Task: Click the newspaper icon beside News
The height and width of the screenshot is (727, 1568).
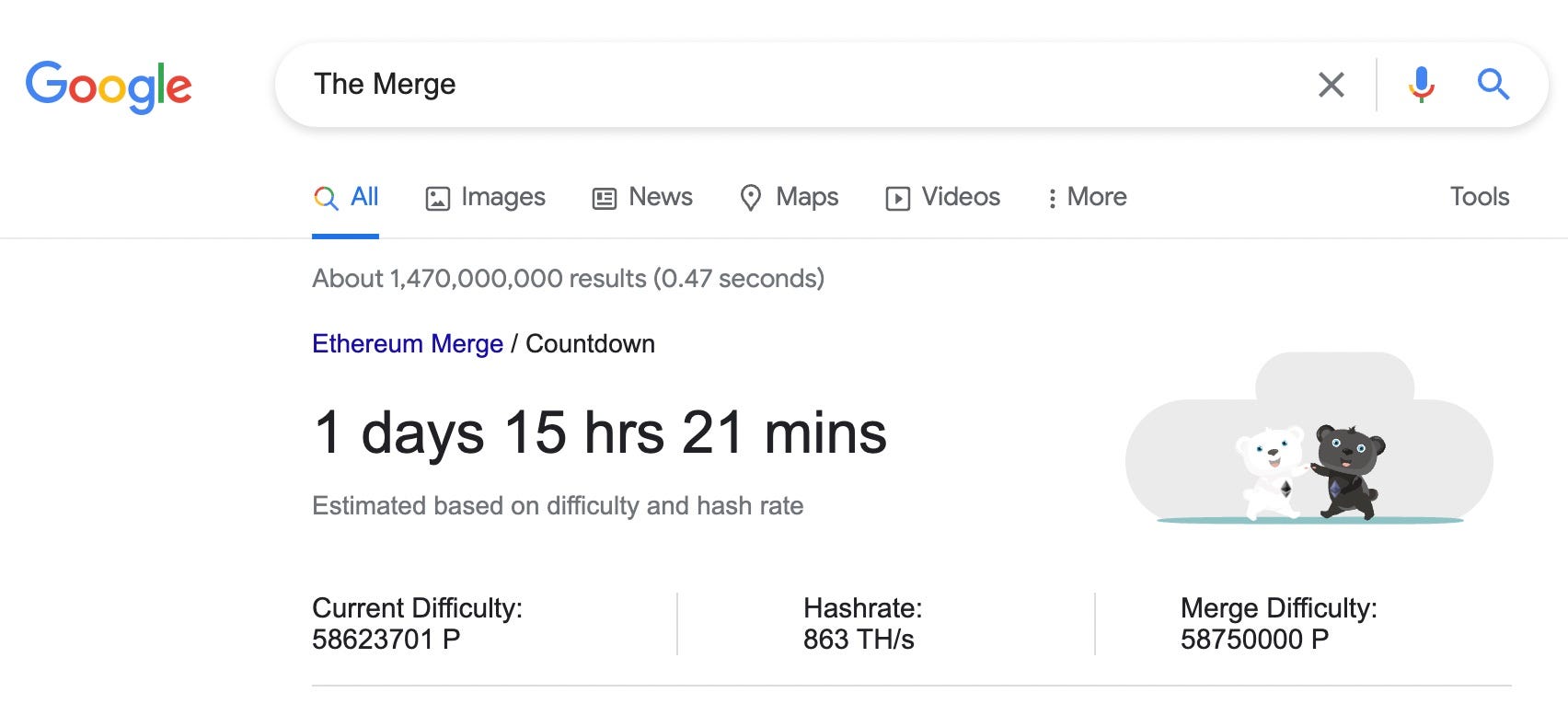Action: click(x=603, y=197)
